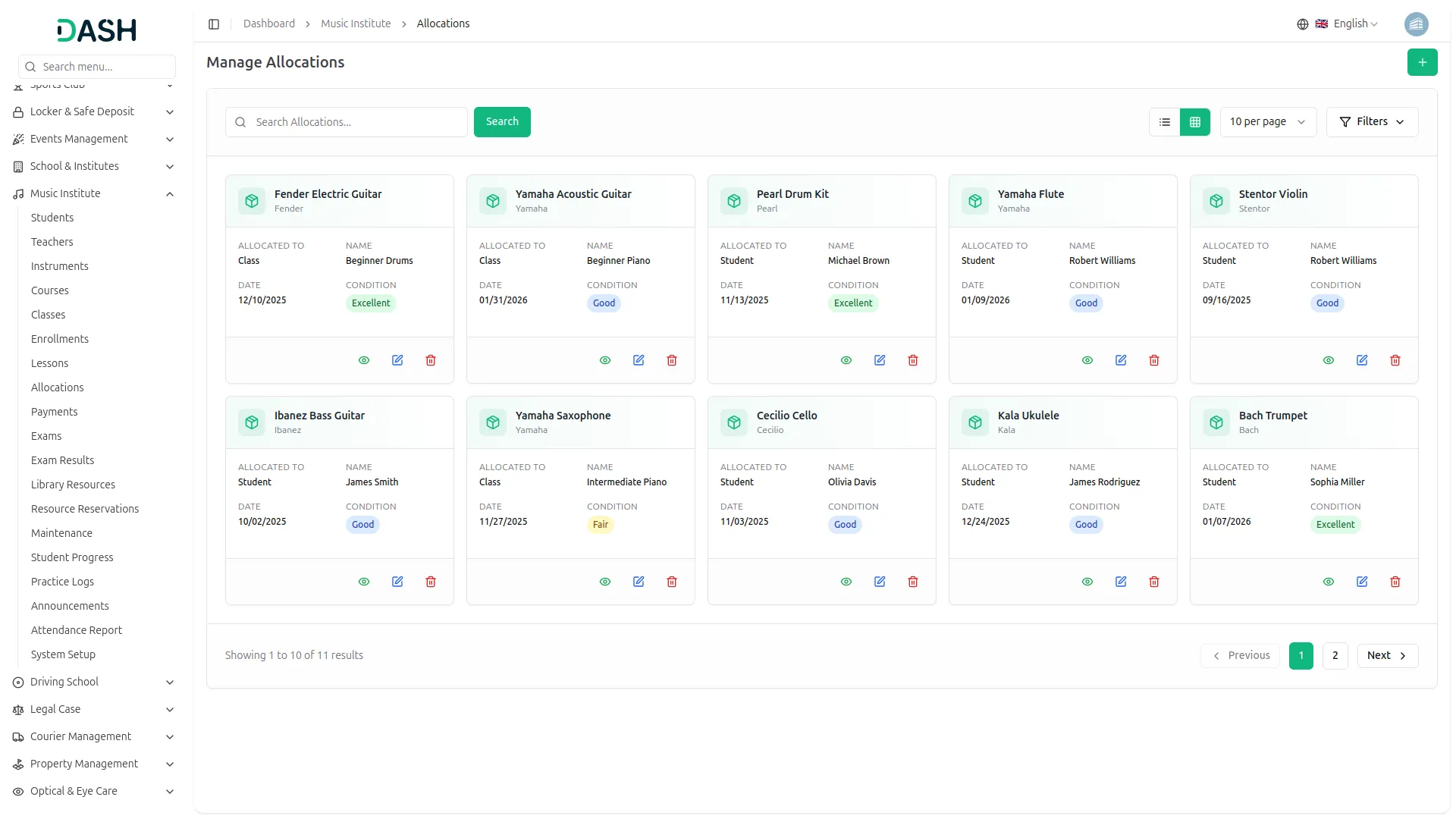This screenshot has width=1456, height=819.
Task: Collapse the Music Institute sidebar section
Action: tap(170, 194)
